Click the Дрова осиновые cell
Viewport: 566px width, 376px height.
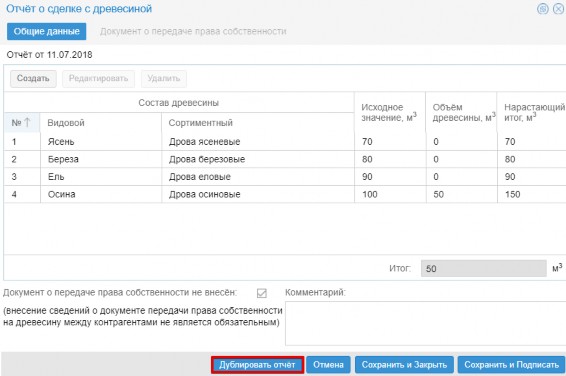tap(258, 194)
